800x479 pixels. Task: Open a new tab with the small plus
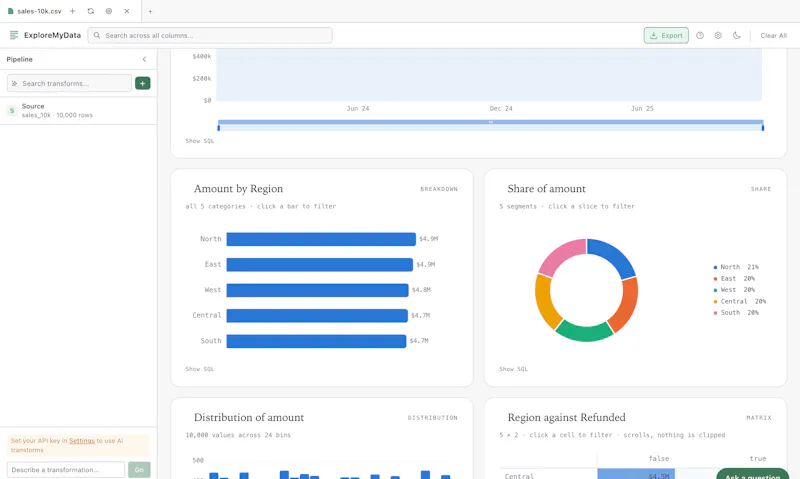pos(151,11)
